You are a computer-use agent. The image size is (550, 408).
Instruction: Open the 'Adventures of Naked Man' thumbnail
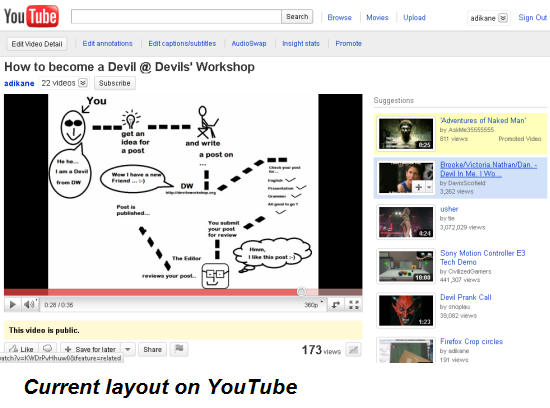pyautogui.click(x=406, y=134)
